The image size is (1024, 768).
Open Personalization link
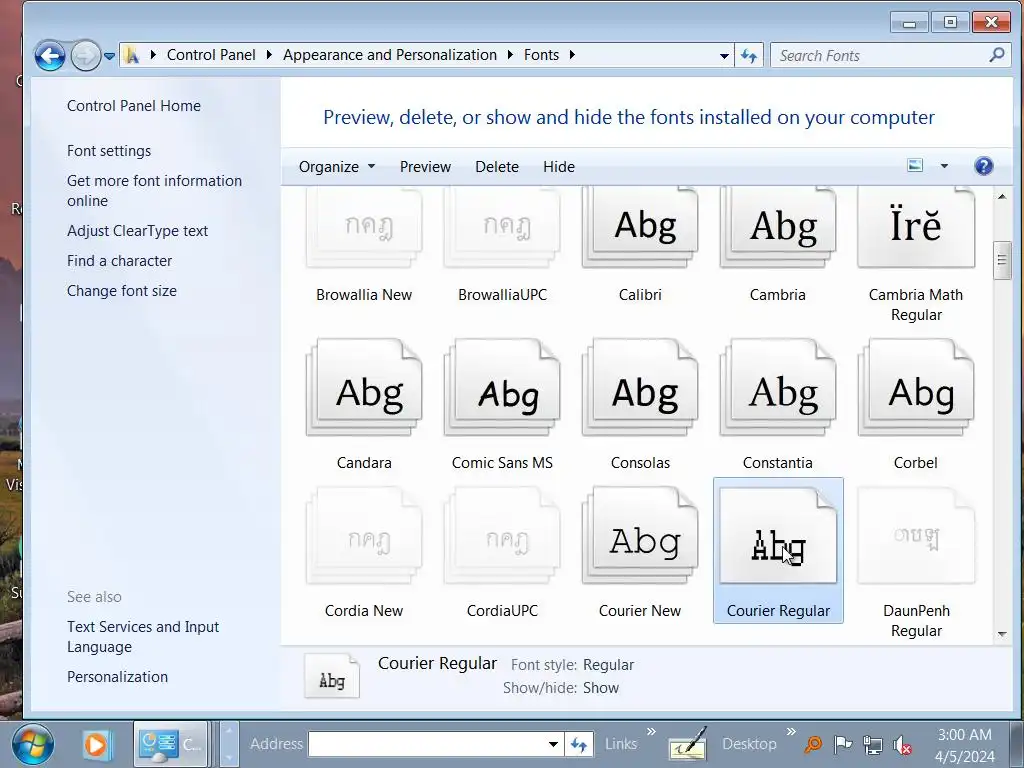118,677
